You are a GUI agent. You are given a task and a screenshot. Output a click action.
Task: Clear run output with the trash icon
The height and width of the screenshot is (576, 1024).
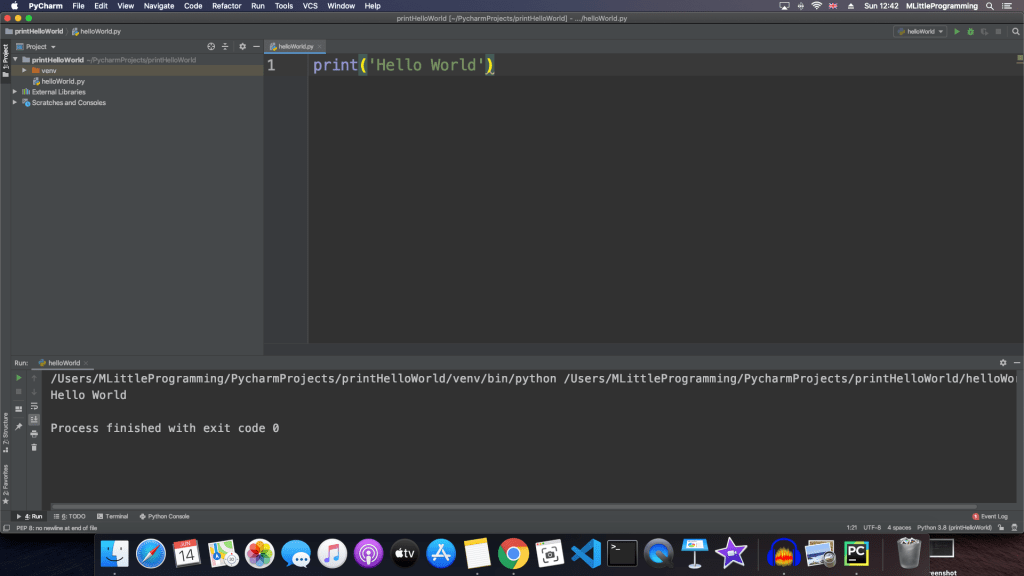click(34, 447)
